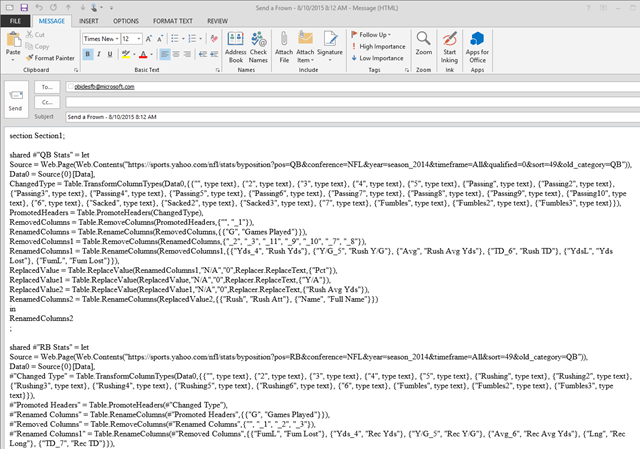
Task: Send the email message
Action: pos(16,100)
